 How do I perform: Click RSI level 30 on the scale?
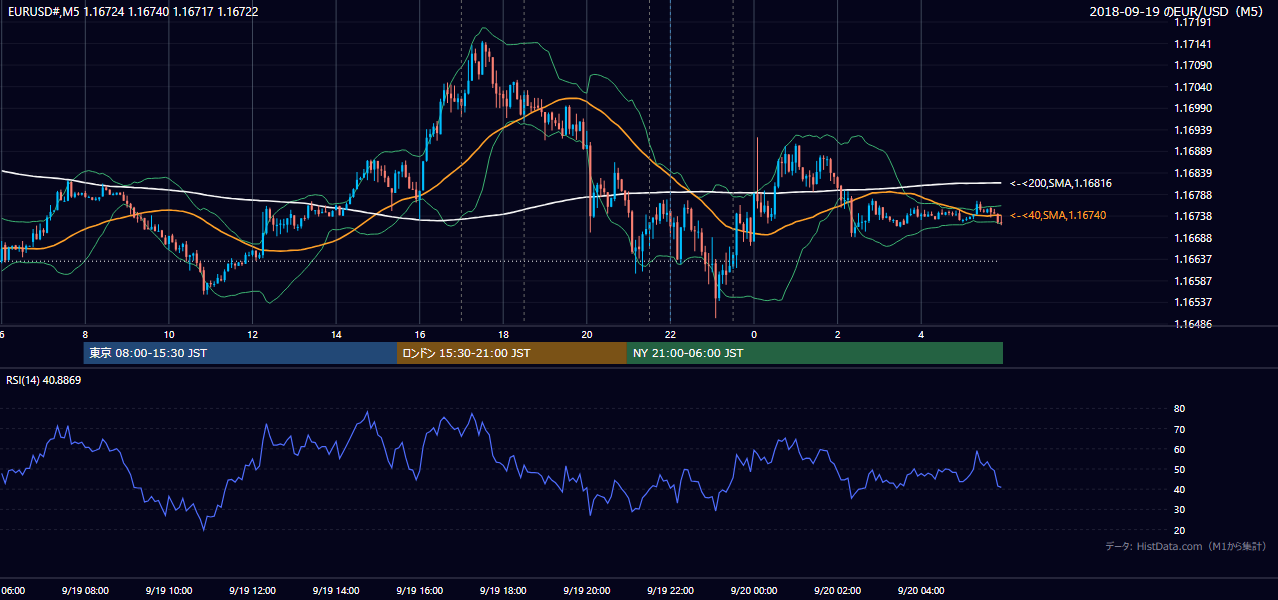[x=1179, y=510]
